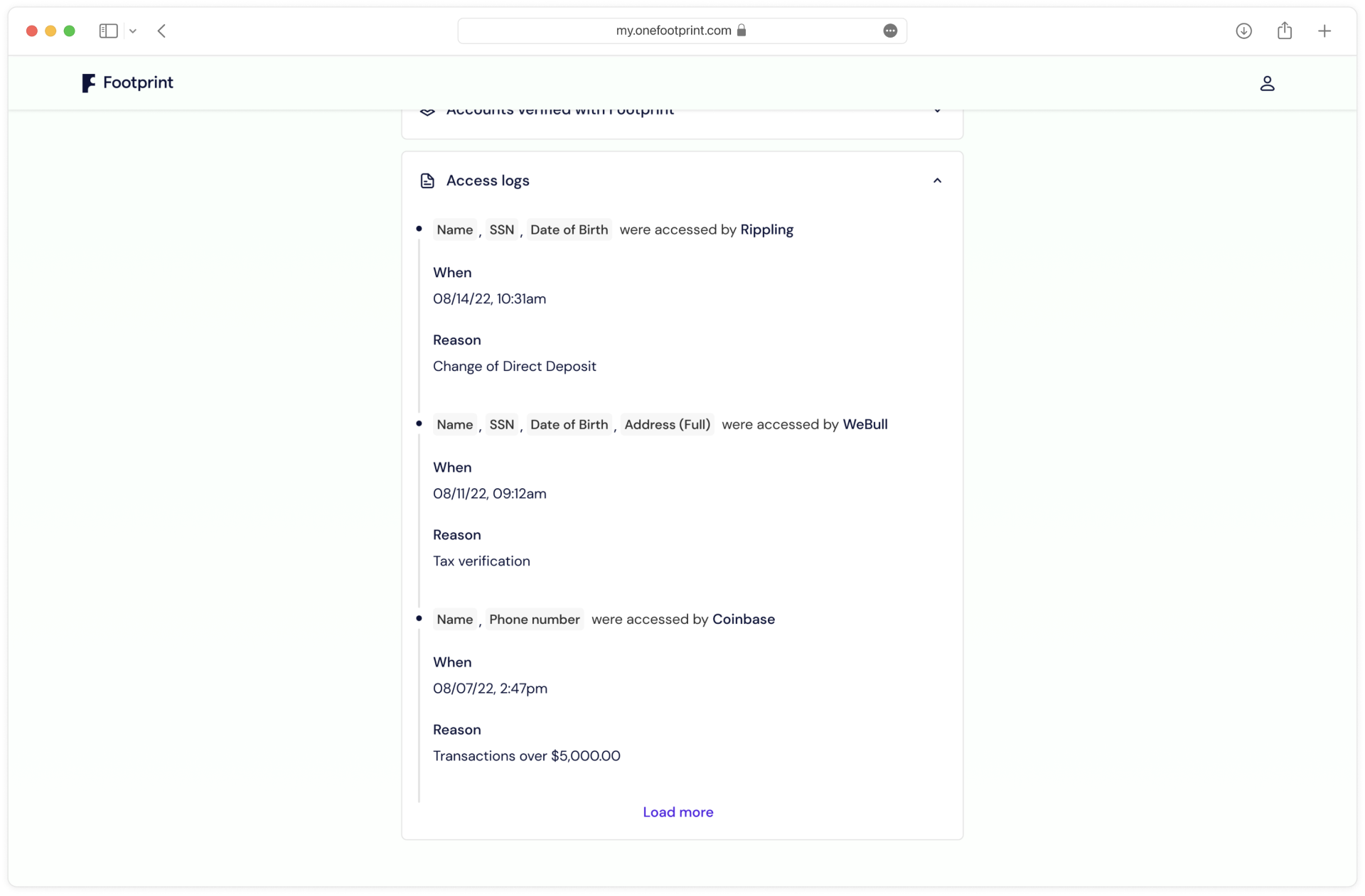The height and width of the screenshot is (896, 1365).
Task: Click the share icon in toolbar
Action: (1284, 31)
